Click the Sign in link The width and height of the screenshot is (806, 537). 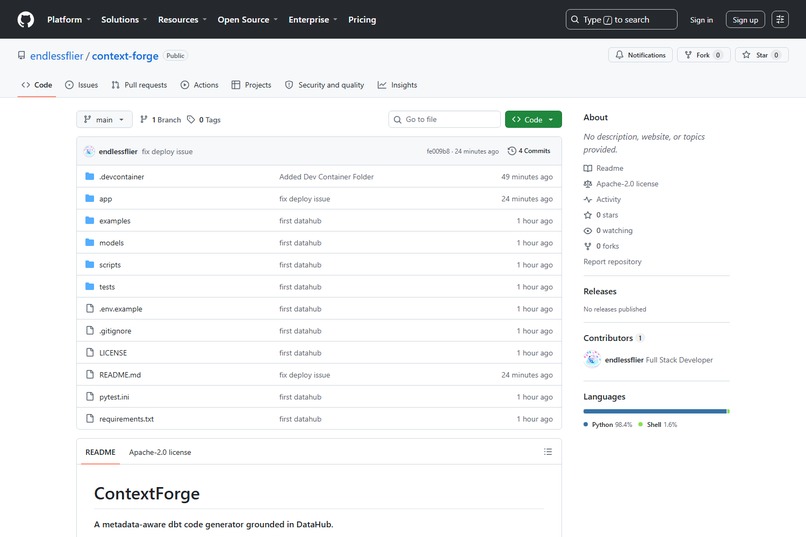[701, 20]
